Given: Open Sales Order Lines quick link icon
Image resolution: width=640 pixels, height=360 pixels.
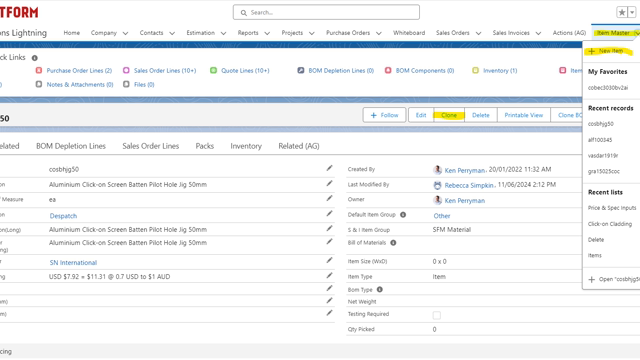Looking at the screenshot, I should (x=126, y=70).
